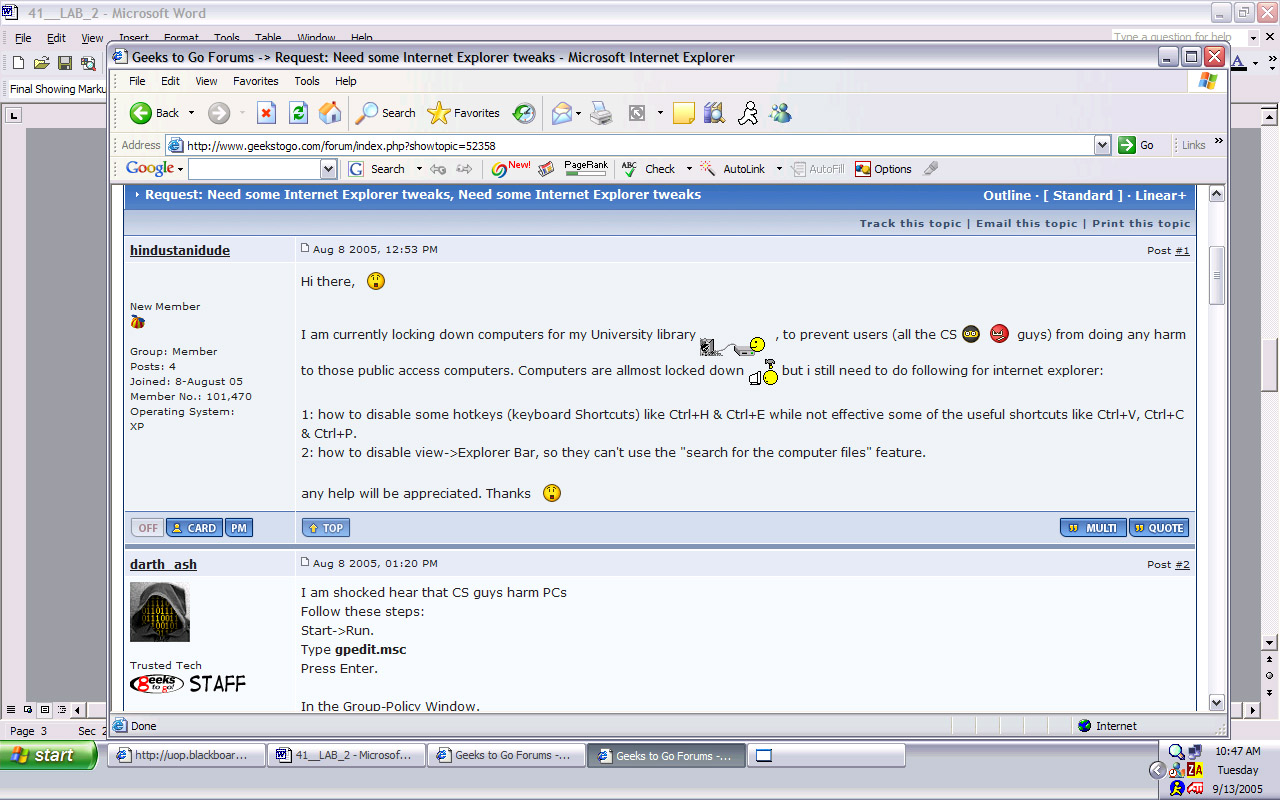Open Google toolbar Options
This screenshot has width=1280, height=800.
pyautogui.click(x=883, y=169)
